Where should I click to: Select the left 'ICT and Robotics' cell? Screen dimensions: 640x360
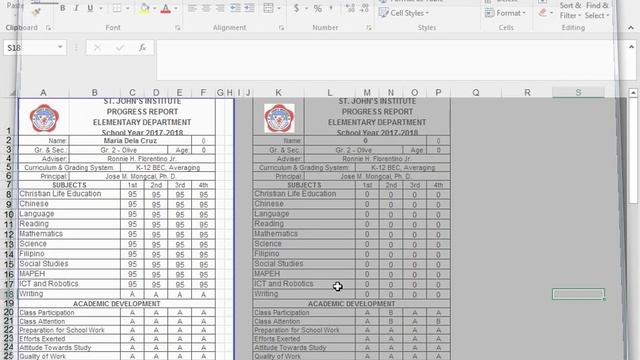coord(69,284)
